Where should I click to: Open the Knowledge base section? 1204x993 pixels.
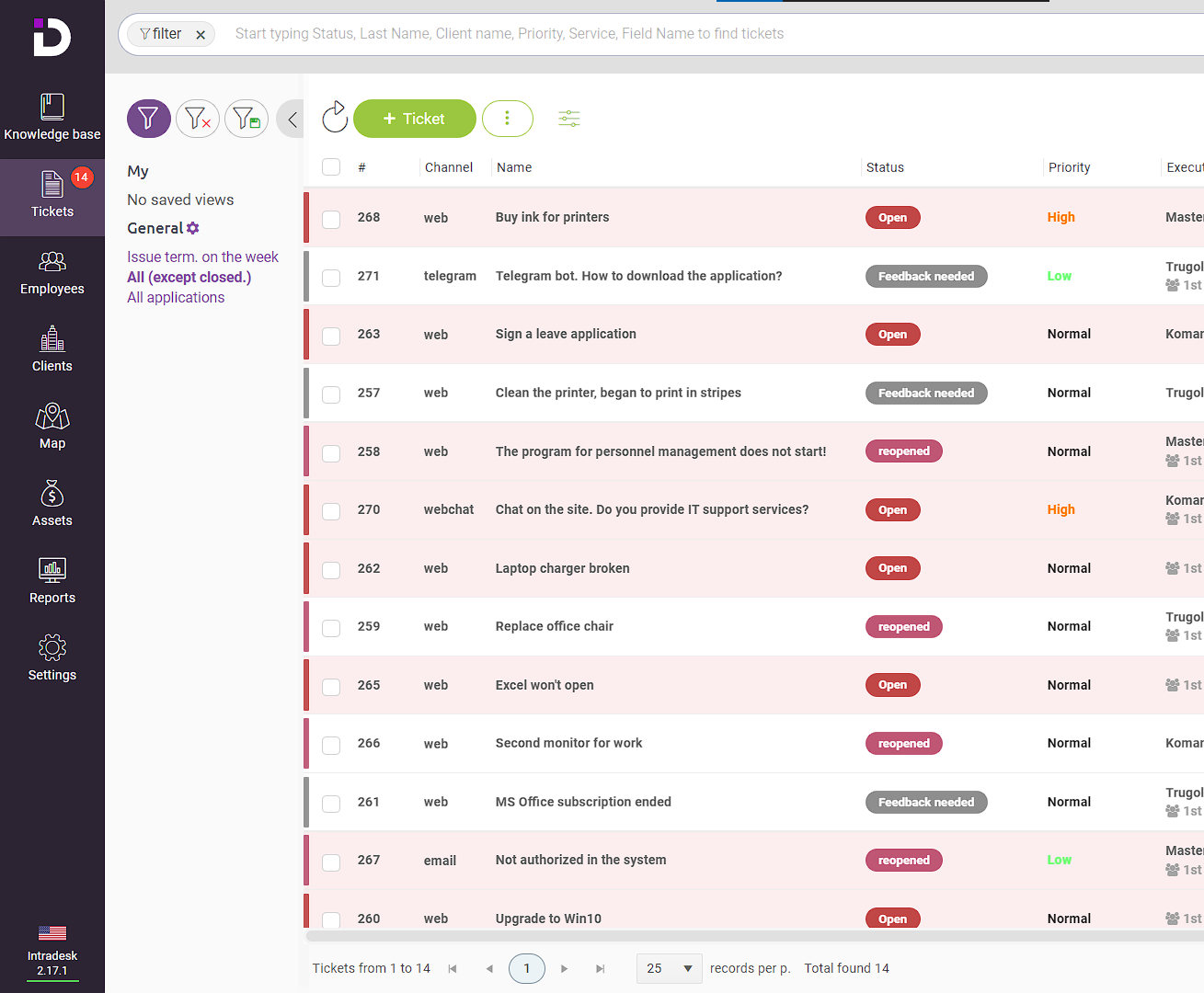click(x=52, y=117)
